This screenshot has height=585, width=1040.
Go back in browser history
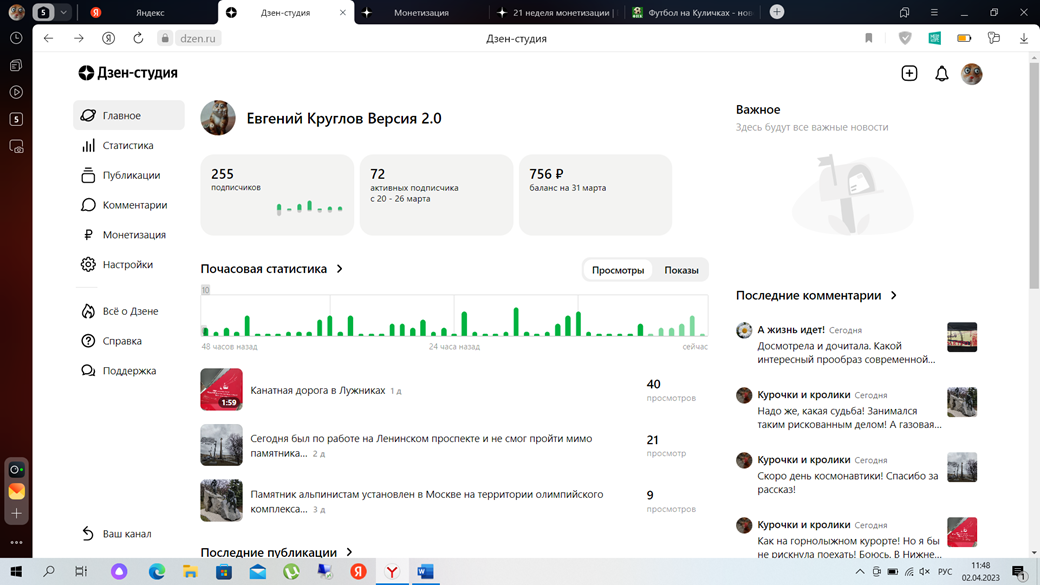coord(48,38)
